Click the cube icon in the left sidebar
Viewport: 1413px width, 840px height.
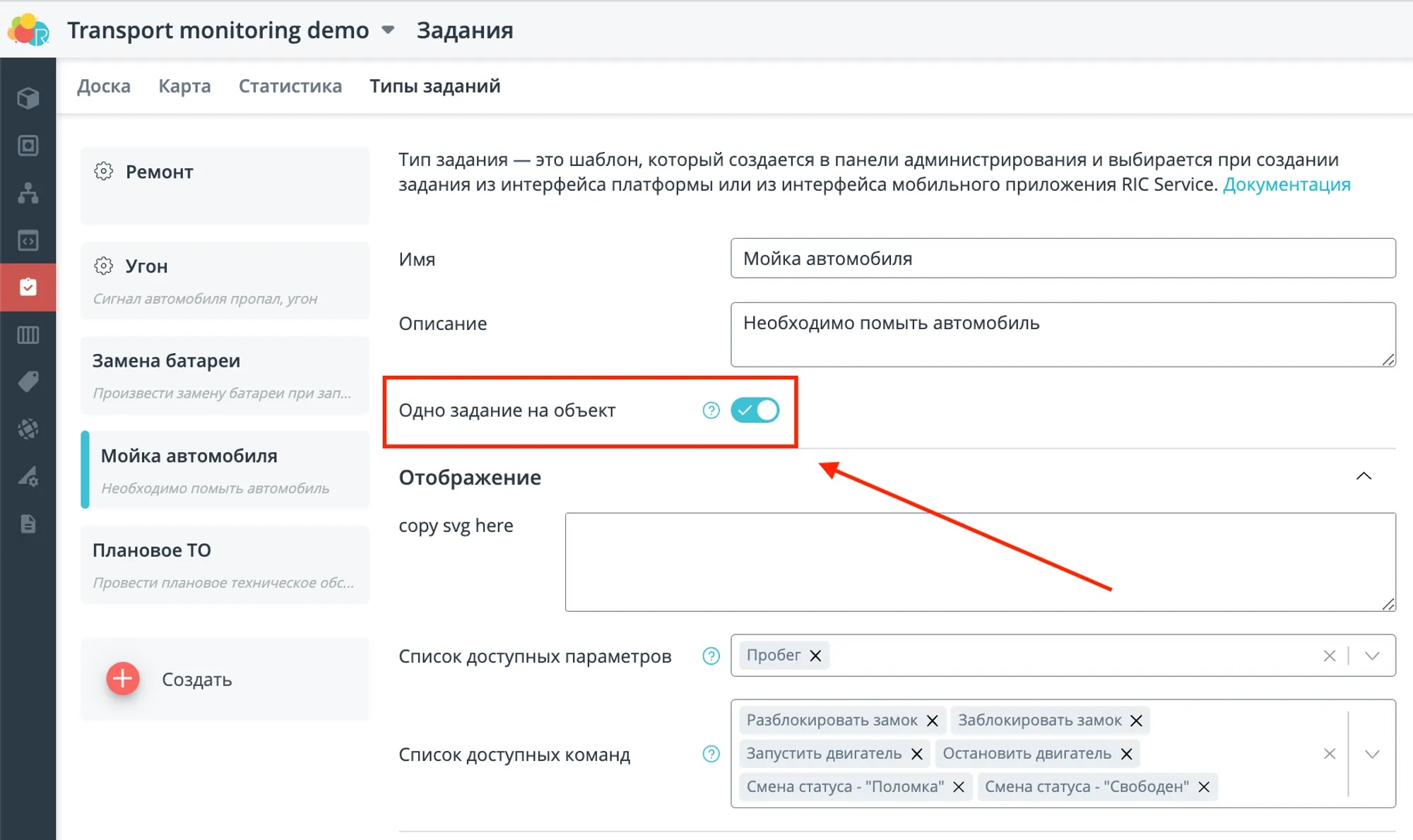tap(28, 97)
